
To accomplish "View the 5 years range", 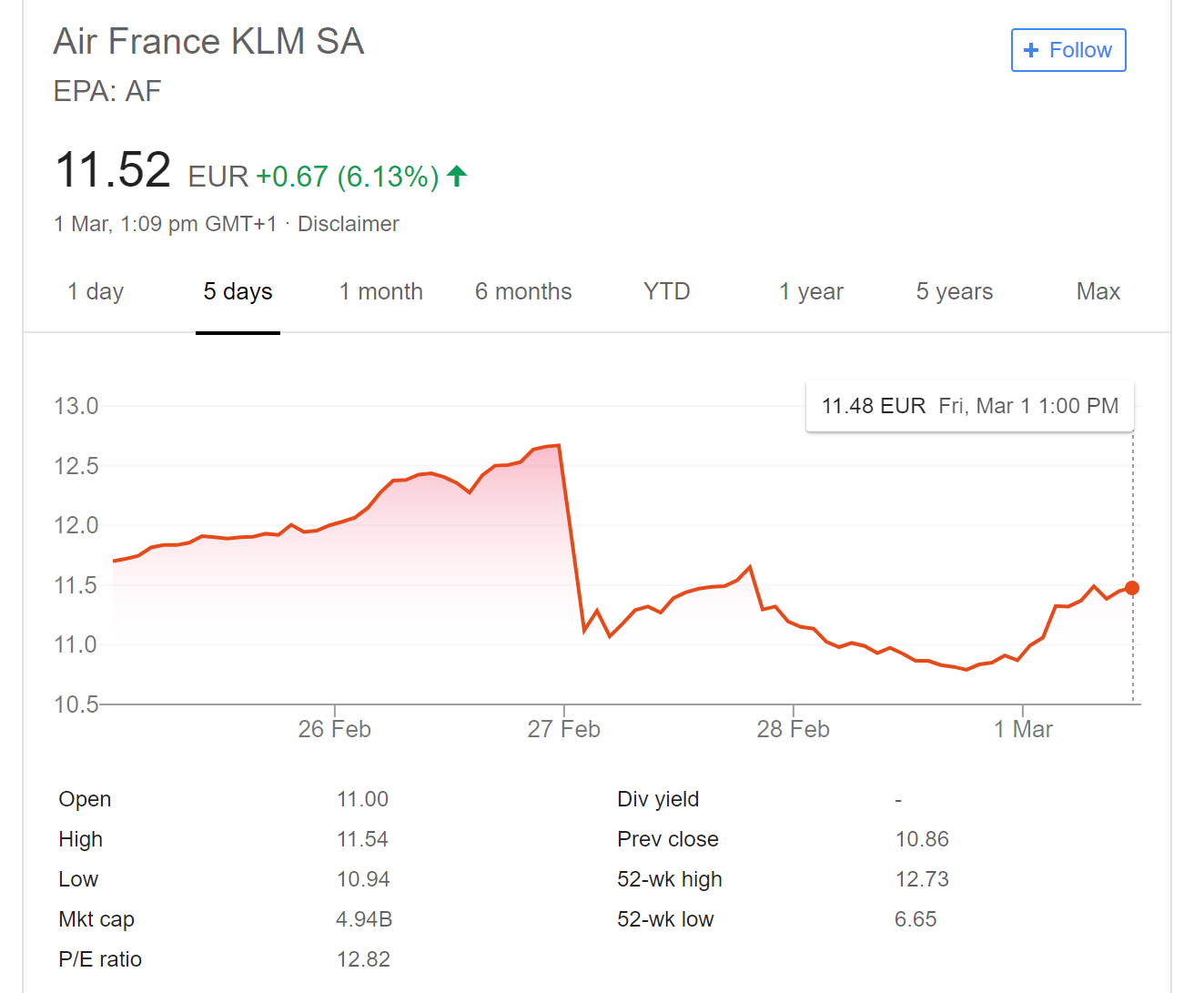I will [x=954, y=291].
